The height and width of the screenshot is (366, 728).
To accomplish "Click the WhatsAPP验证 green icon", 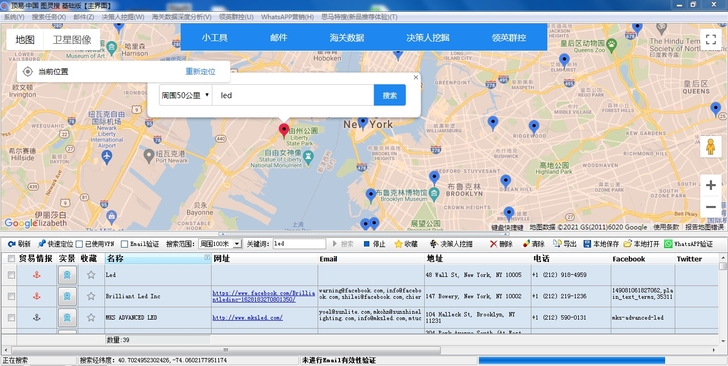I will [x=668, y=244].
